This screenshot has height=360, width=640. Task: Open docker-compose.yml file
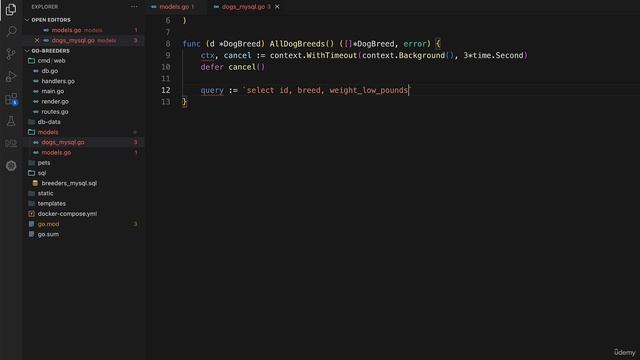coord(67,213)
